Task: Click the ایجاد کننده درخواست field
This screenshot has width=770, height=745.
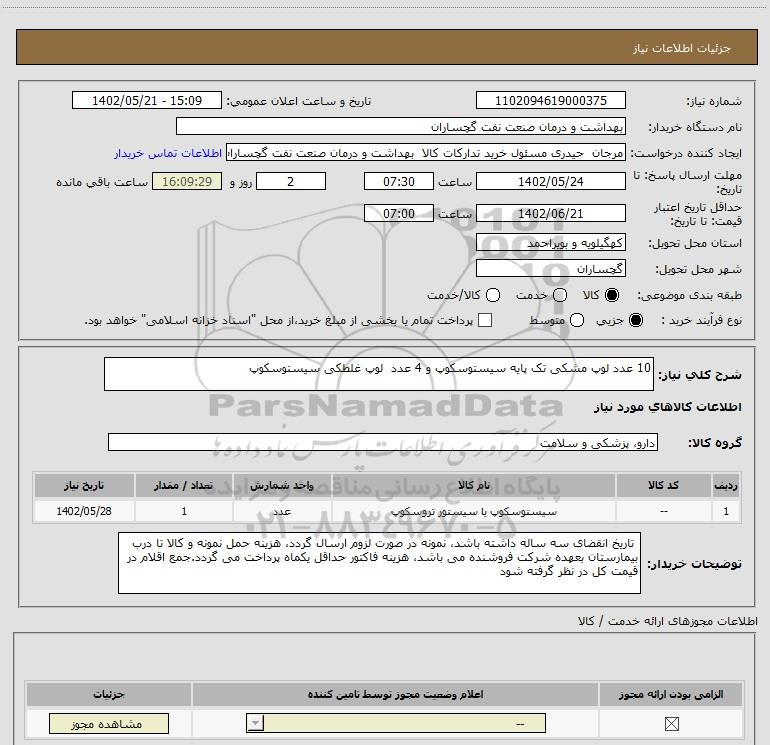Action: point(426,153)
